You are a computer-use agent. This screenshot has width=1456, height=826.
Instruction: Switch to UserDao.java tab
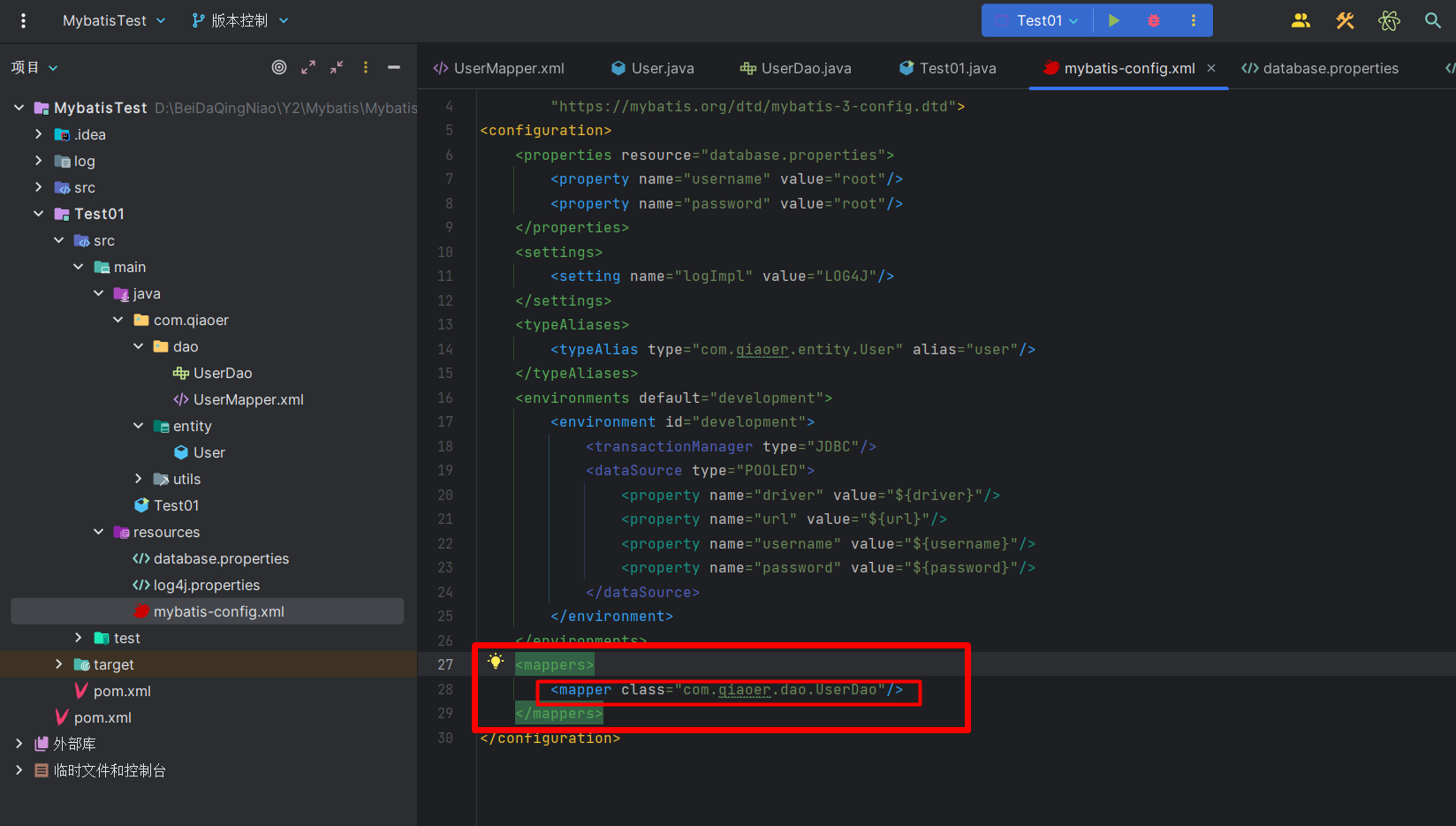pos(796,68)
